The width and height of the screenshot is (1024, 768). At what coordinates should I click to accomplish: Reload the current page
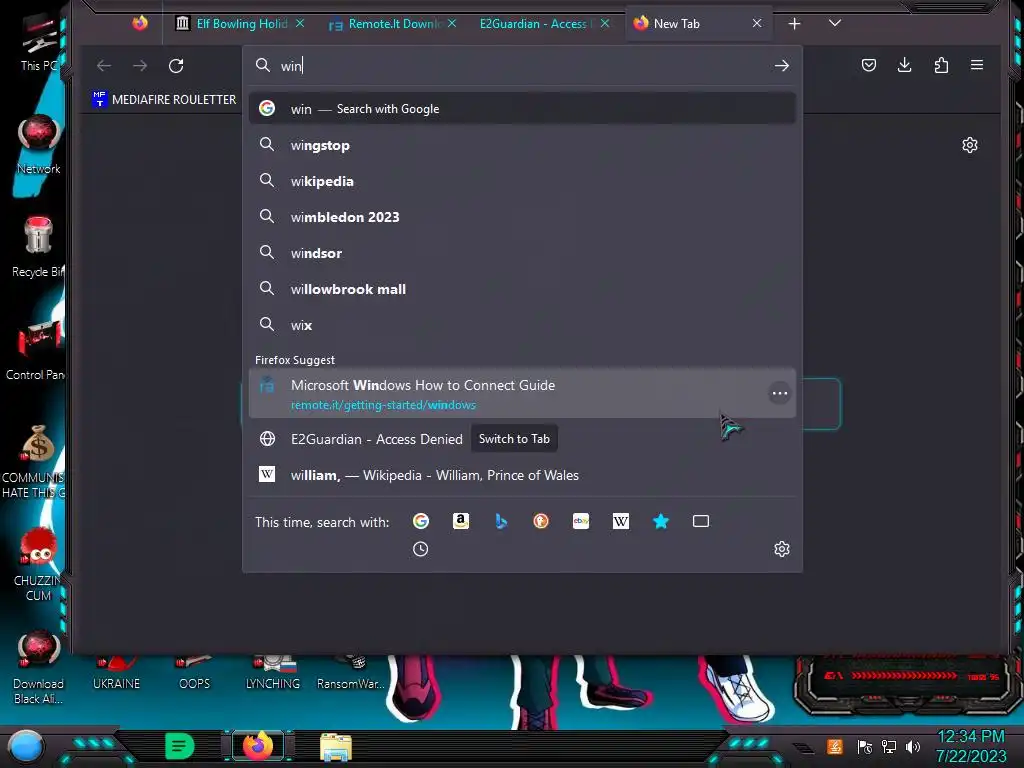[x=176, y=65]
